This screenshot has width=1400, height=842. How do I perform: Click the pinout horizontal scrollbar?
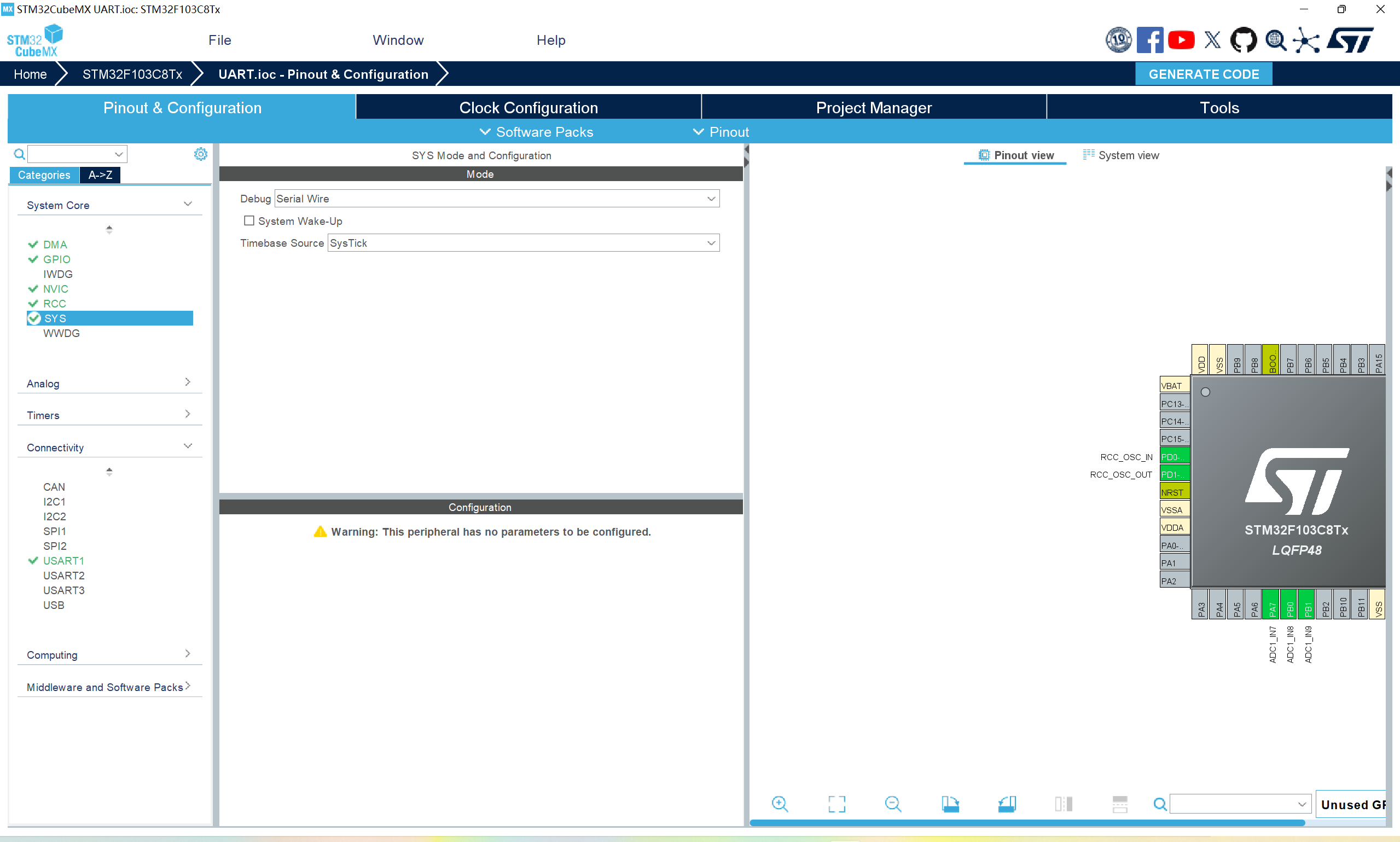1027,822
